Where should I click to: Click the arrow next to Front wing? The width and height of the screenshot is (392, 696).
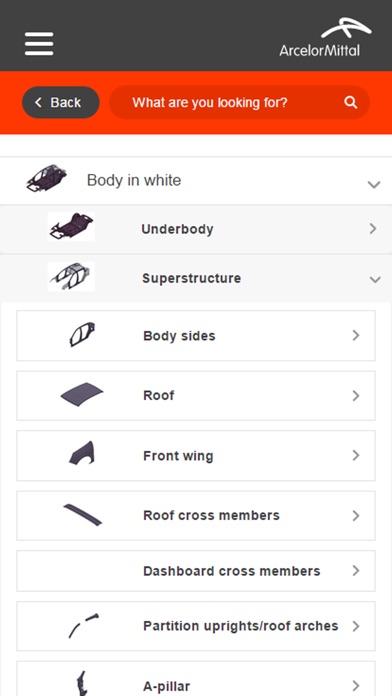356,455
